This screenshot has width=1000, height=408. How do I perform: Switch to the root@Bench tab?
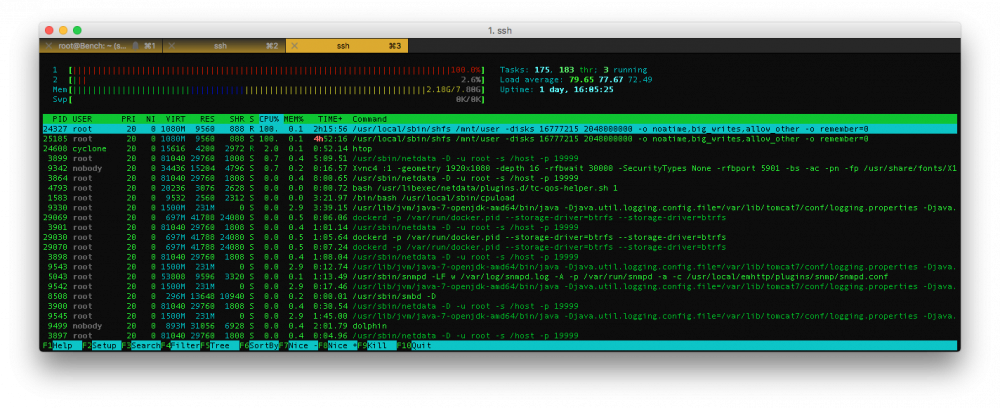(x=101, y=46)
